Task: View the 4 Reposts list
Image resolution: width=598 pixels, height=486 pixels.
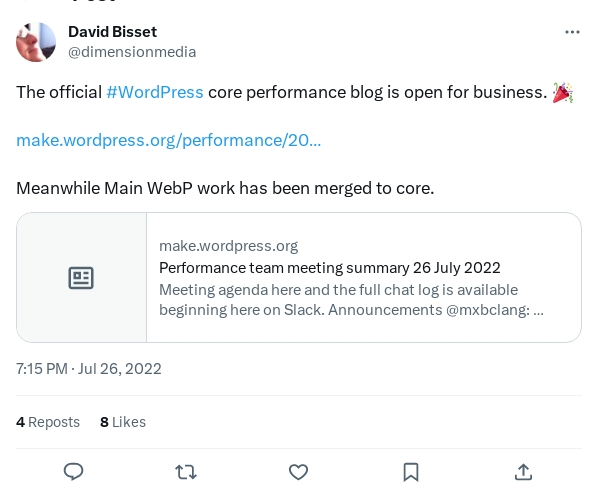Action: [x=48, y=422]
